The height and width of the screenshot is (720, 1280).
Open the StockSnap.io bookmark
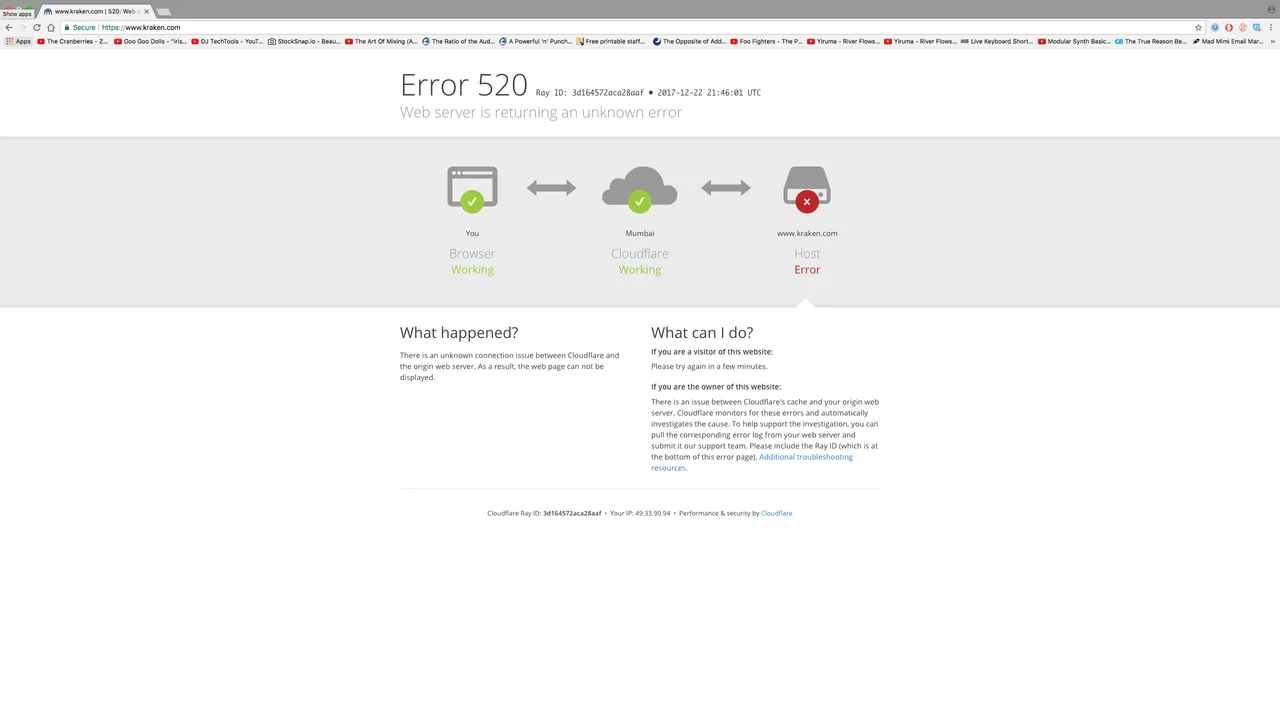(304, 41)
